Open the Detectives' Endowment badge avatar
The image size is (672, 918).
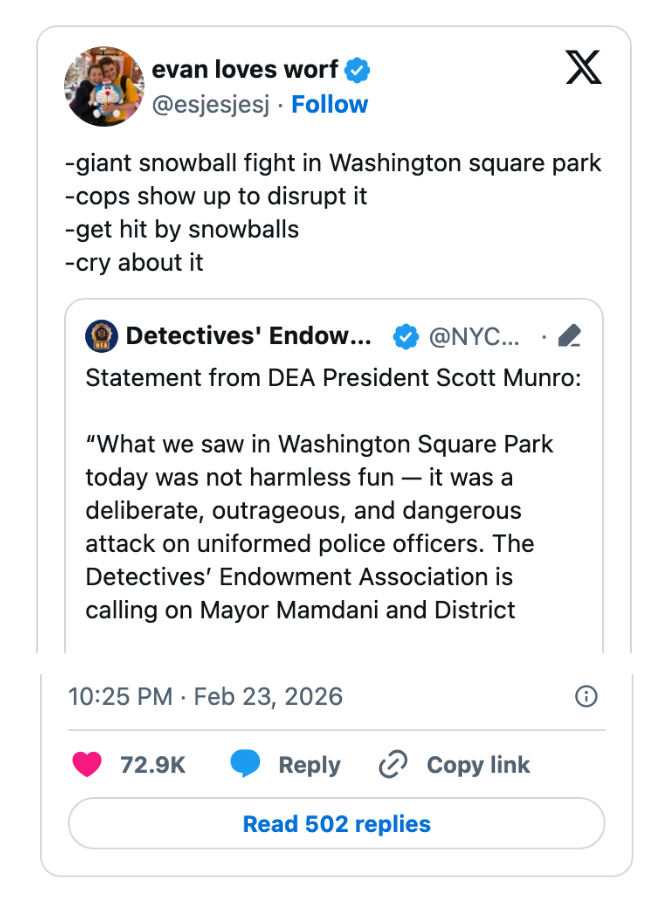click(x=100, y=337)
